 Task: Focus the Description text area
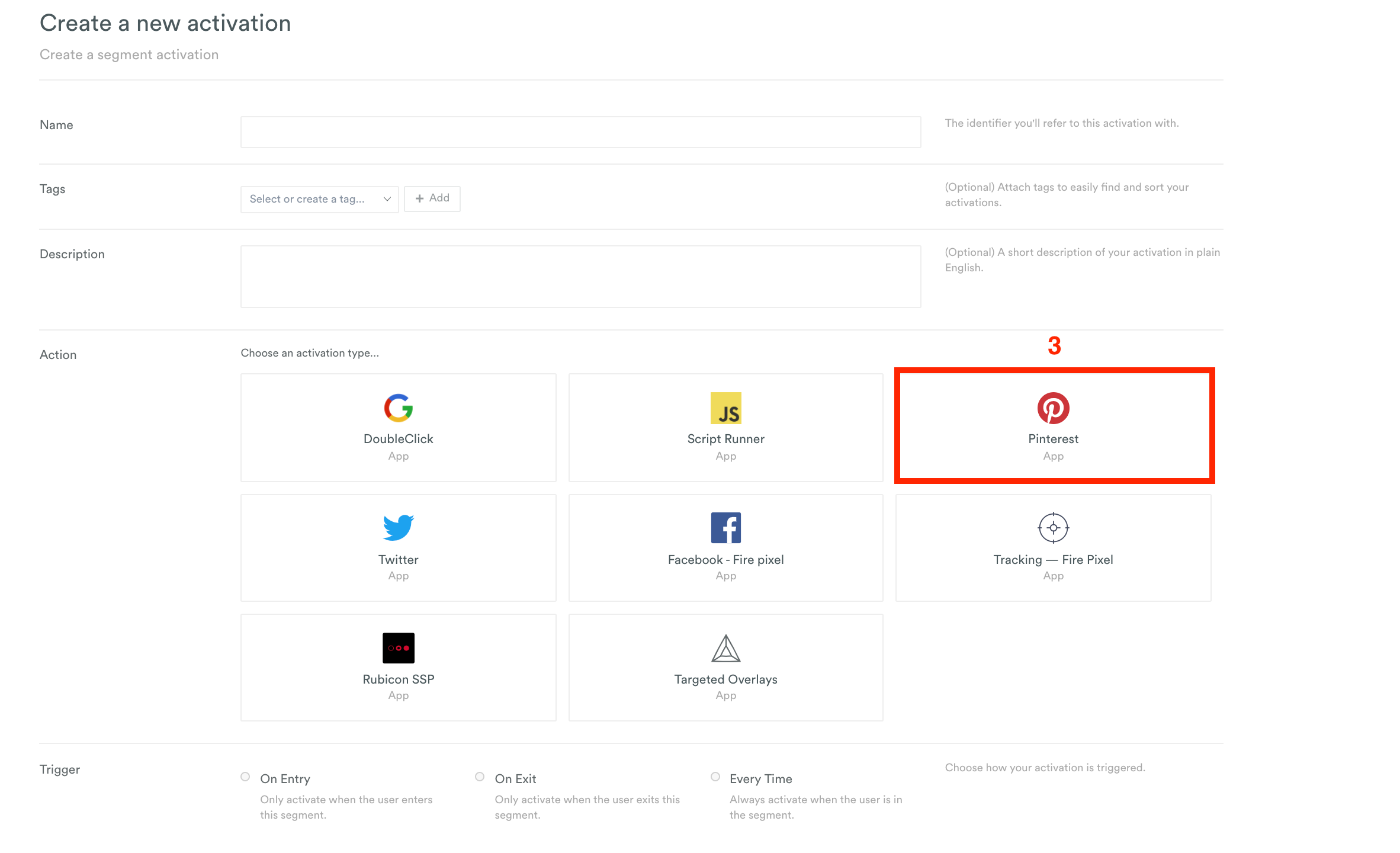[x=580, y=277]
